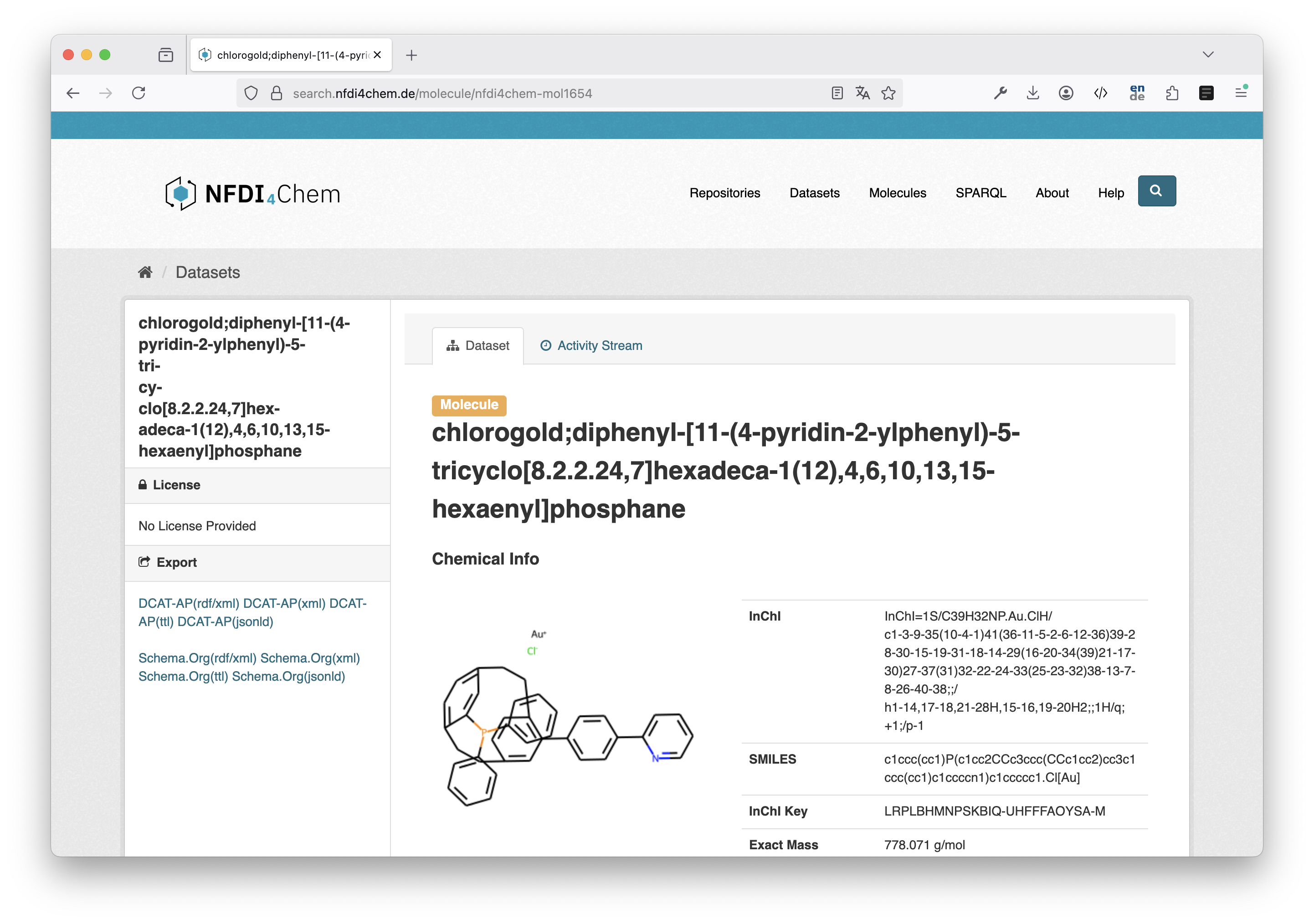Click the Chemical Info heading
The width and height of the screenshot is (1314, 924).
coord(485,559)
